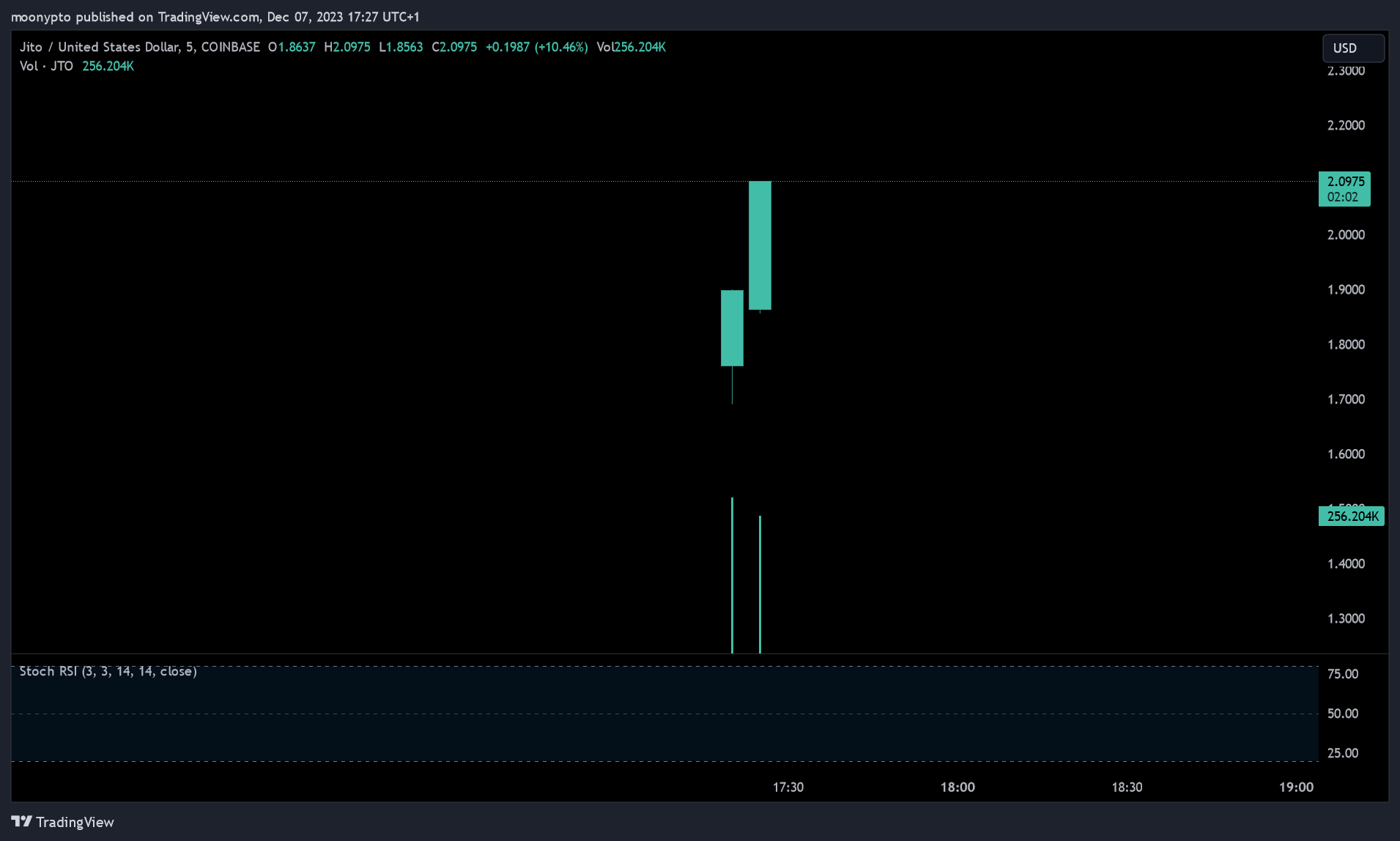Screen dimensions: 1400x841
Task: Click the 1.3000 price axis label
Action: [x=1346, y=619]
